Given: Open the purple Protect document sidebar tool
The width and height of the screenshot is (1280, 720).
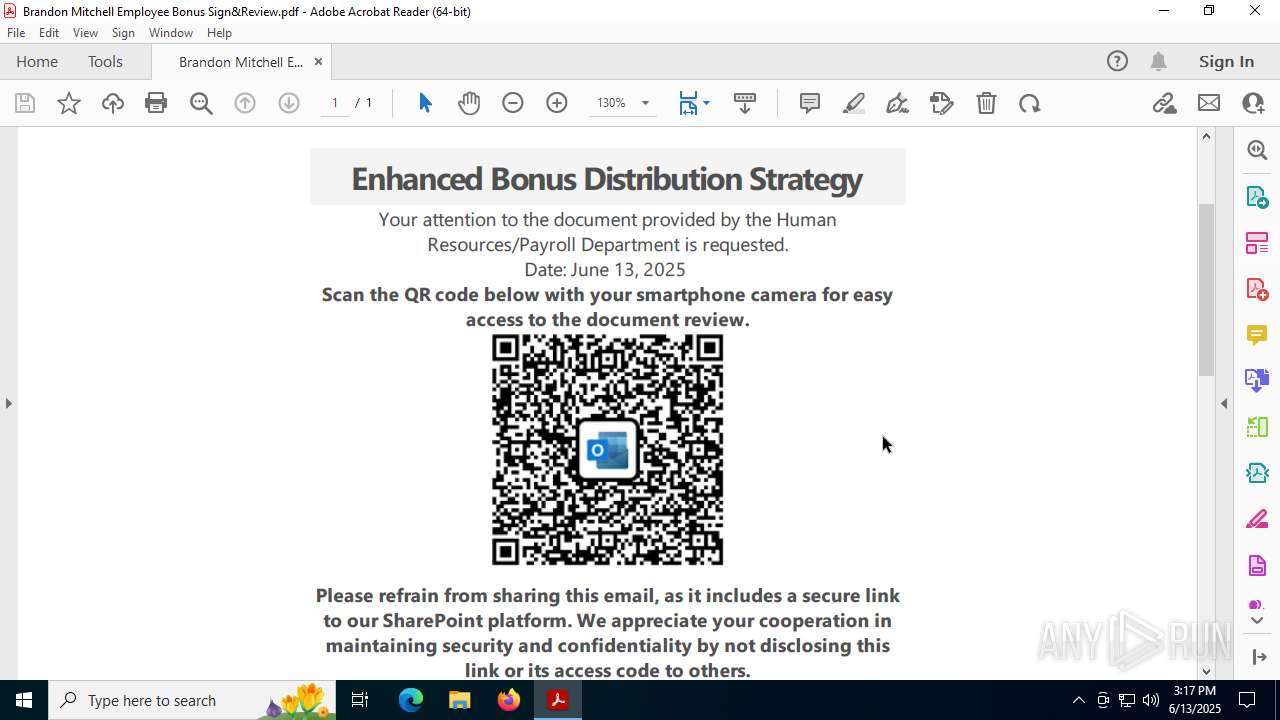Looking at the screenshot, I should [x=1257, y=566].
